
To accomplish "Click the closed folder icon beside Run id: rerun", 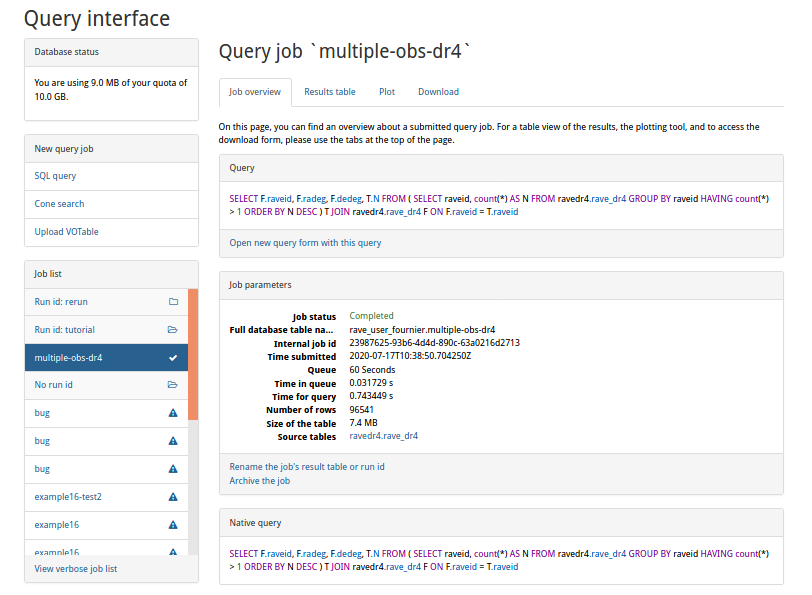I will point(172,301).
